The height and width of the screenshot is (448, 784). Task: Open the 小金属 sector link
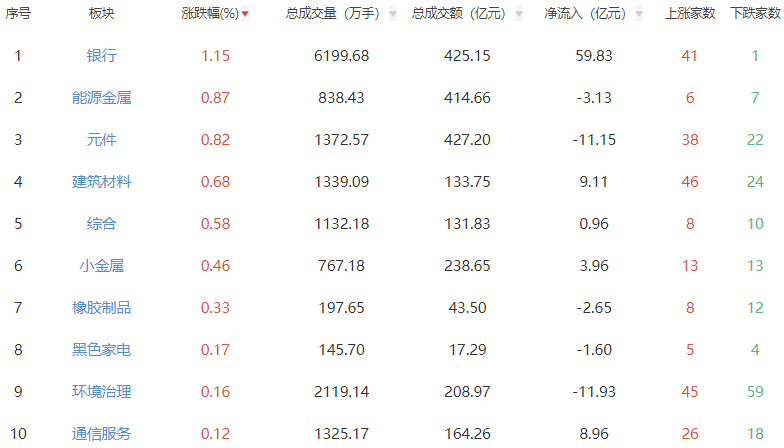[101, 266]
